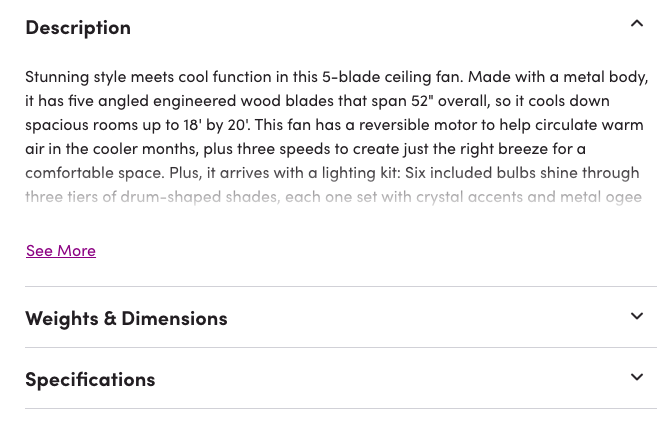This screenshot has height=422, width=671.
Task: Expand the Specifications accordion row
Action: pyautogui.click(x=340, y=379)
